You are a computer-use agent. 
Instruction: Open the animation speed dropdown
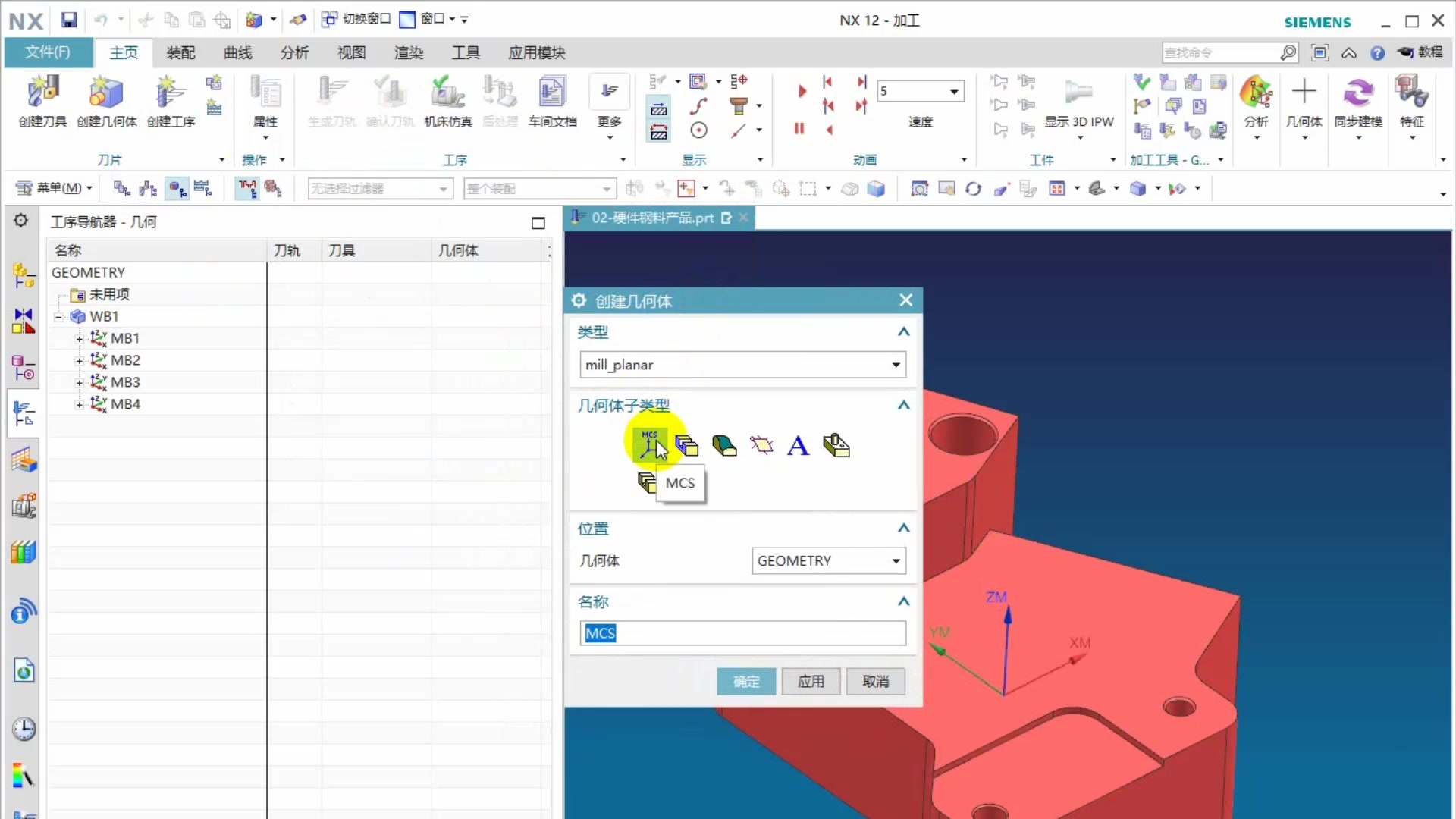(x=954, y=92)
